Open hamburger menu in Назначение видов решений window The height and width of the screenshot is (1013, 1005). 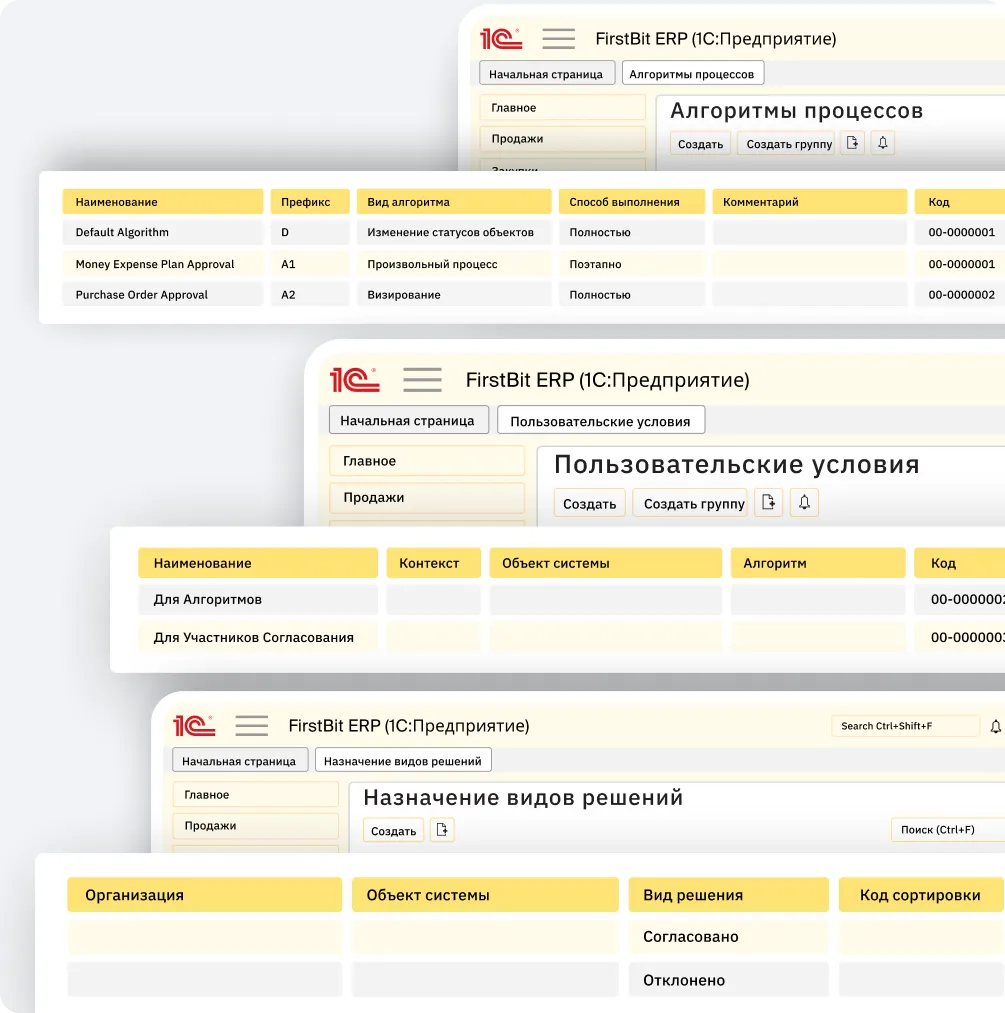(x=251, y=726)
